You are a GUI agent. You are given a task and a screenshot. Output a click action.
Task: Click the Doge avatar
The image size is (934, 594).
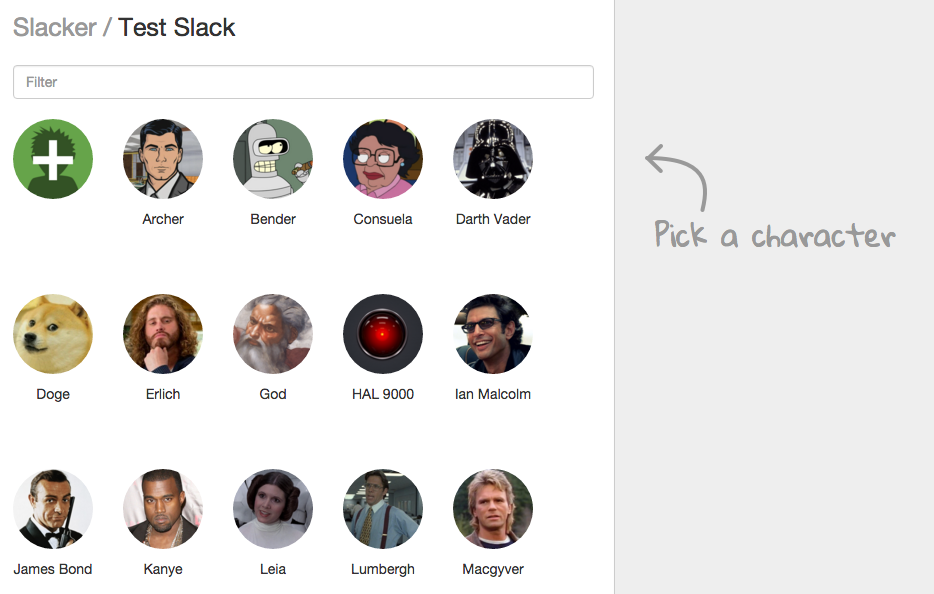coord(52,333)
